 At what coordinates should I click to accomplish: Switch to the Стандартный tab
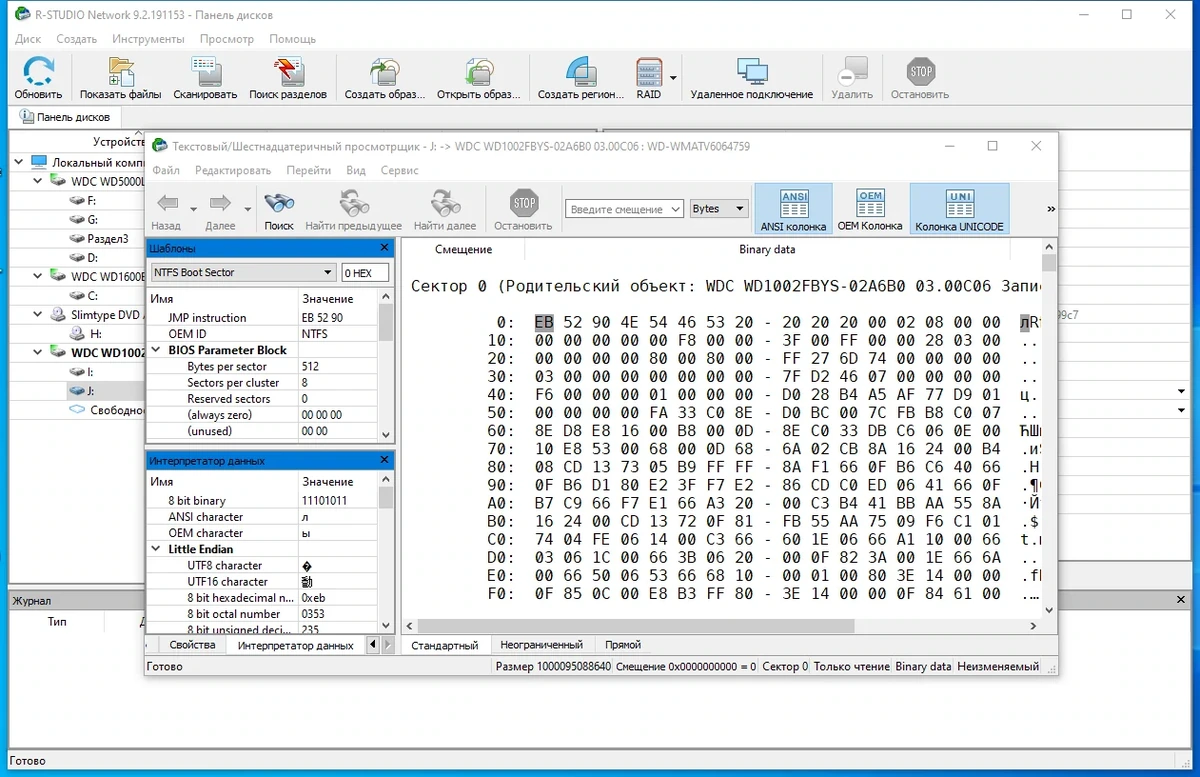445,645
